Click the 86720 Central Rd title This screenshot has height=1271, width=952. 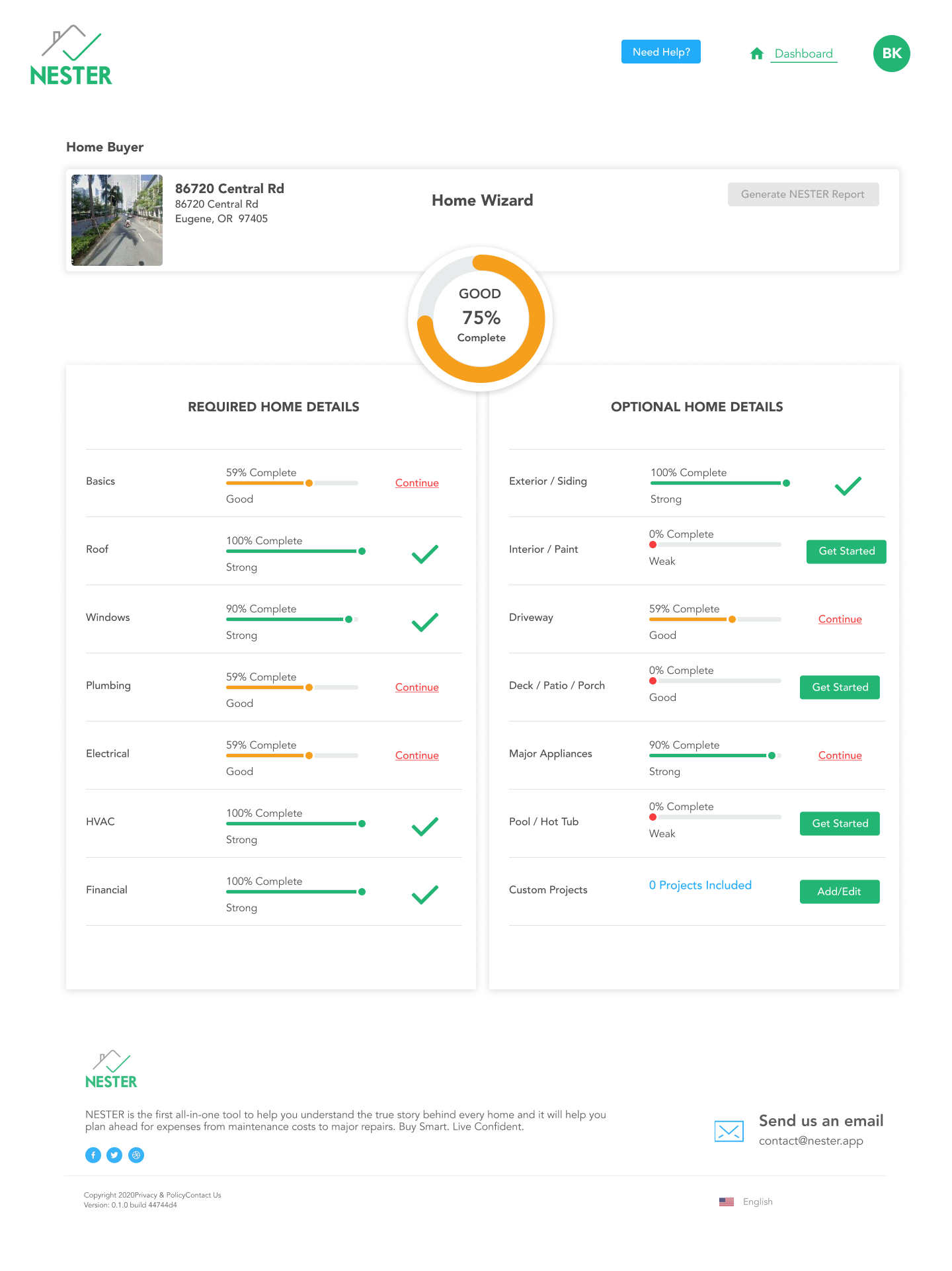click(229, 188)
